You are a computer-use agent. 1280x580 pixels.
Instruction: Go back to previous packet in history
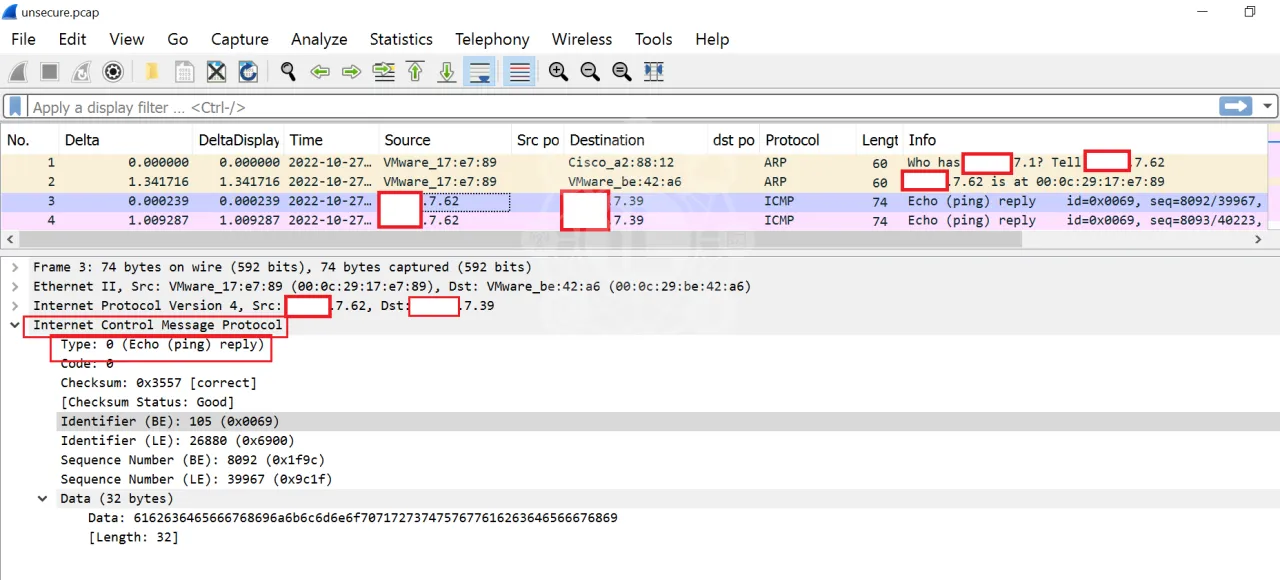pos(320,72)
